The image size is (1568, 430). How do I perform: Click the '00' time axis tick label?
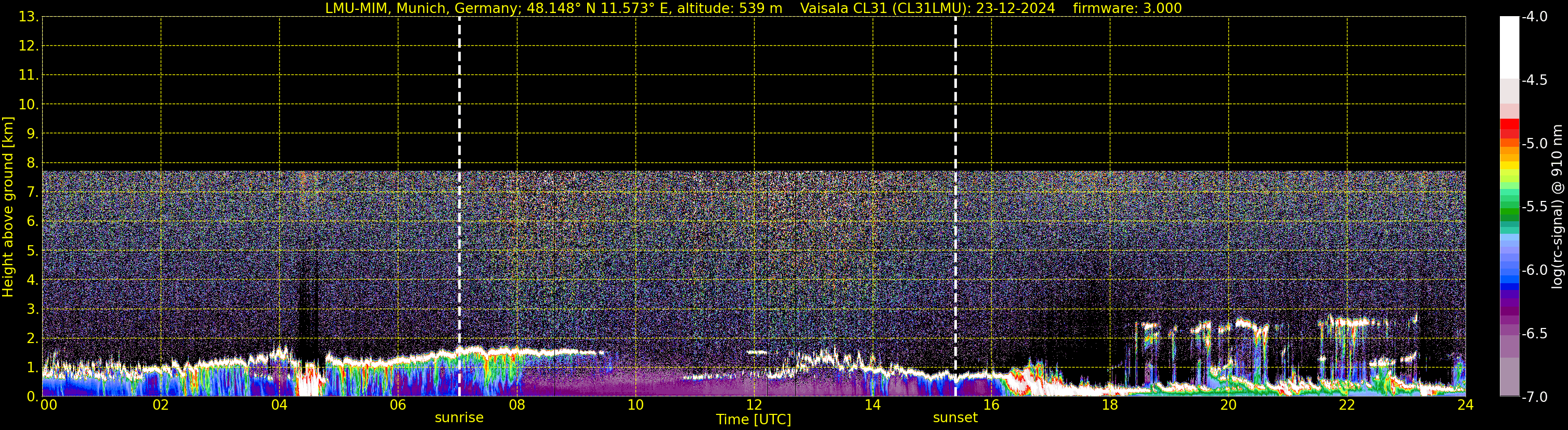(49, 405)
